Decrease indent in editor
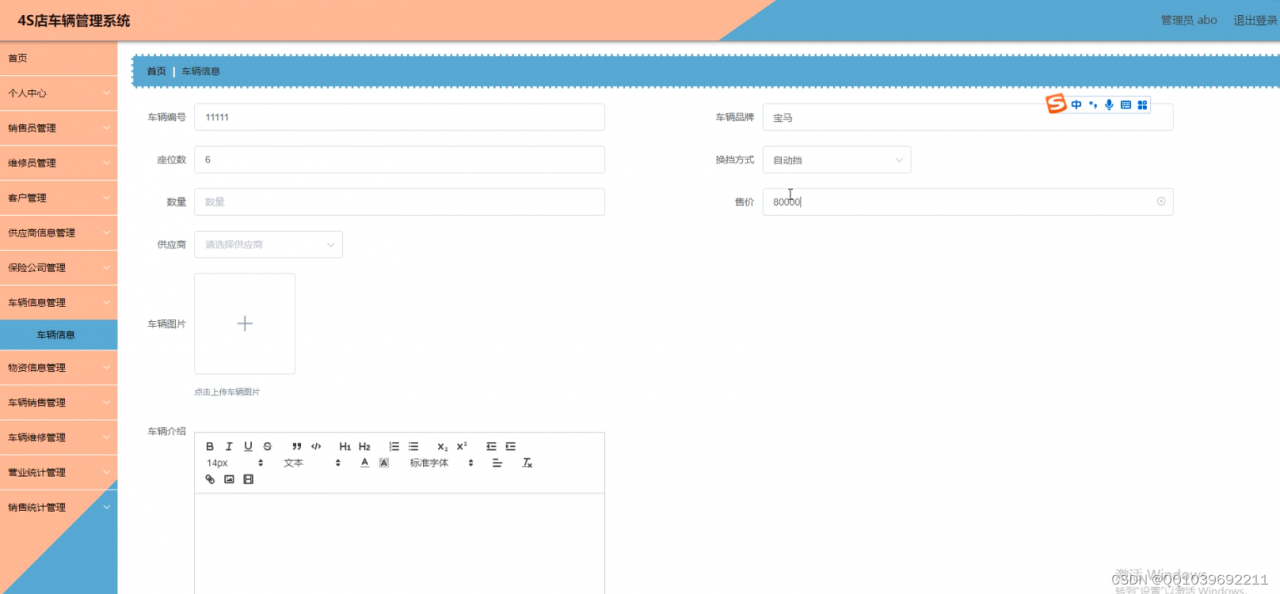Screen dimensions: 1280x594 [491, 446]
